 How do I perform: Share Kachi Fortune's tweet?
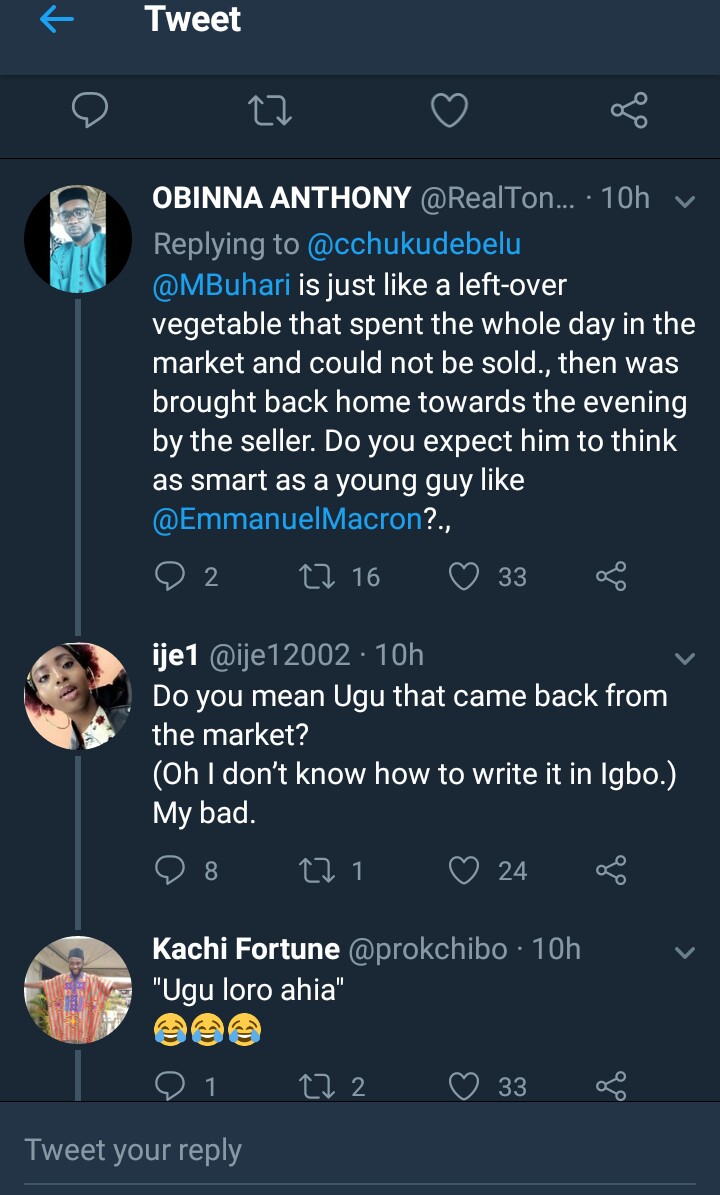(x=611, y=1086)
